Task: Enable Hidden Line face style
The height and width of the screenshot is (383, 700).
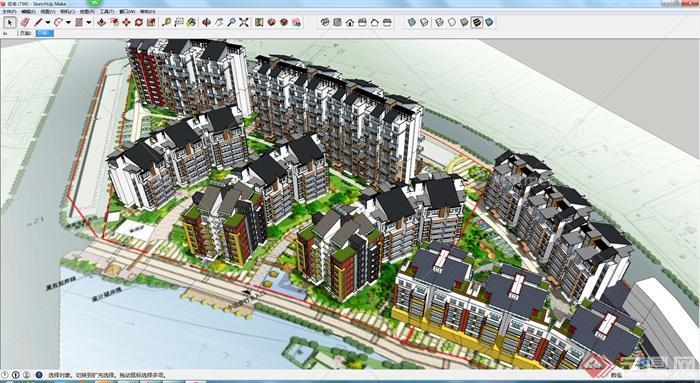Action: [452, 22]
